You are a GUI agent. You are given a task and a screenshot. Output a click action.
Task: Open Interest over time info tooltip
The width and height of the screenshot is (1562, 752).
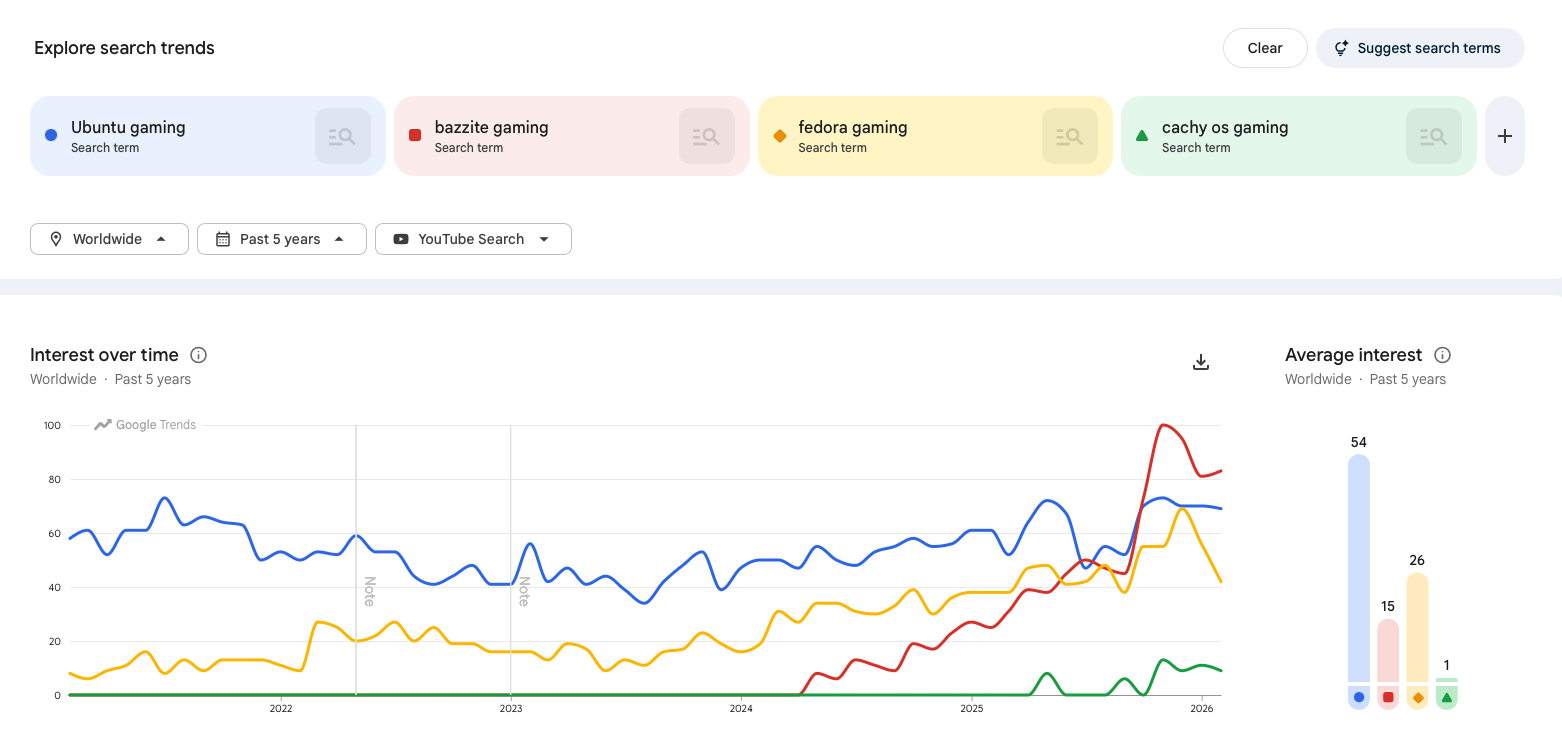198,355
